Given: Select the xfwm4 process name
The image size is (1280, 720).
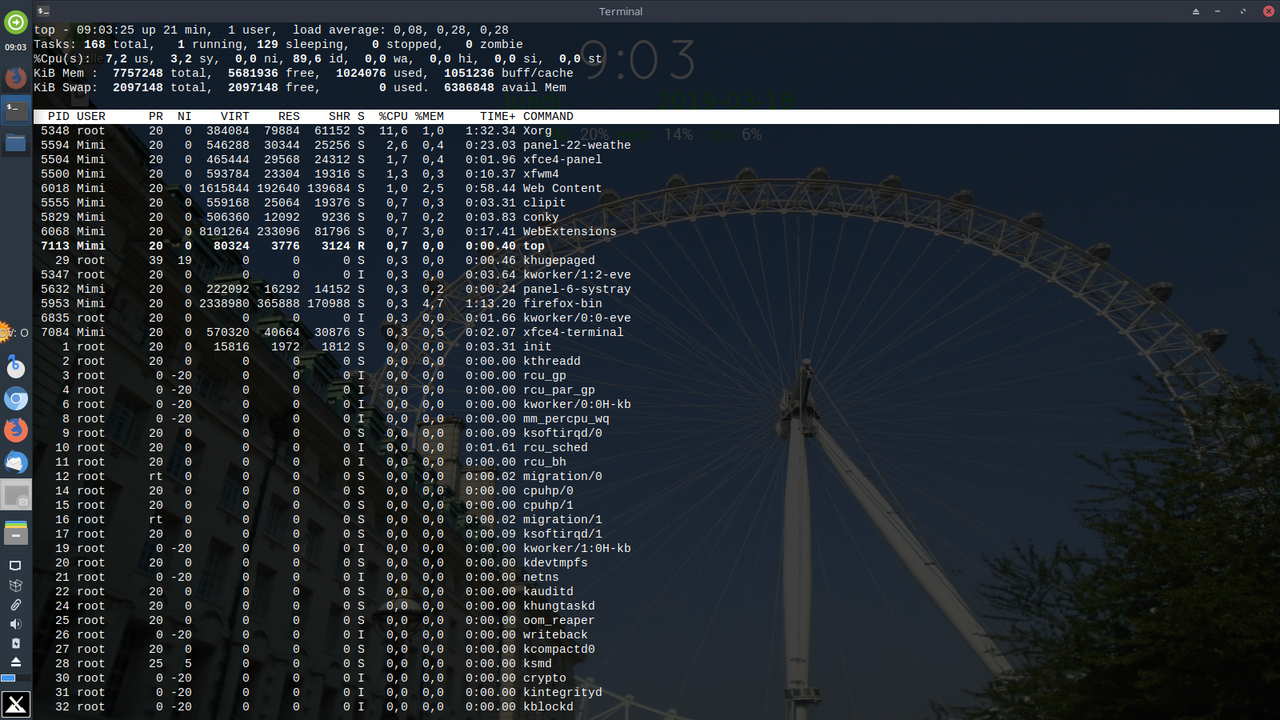Looking at the screenshot, I should (x=541, y=174).
